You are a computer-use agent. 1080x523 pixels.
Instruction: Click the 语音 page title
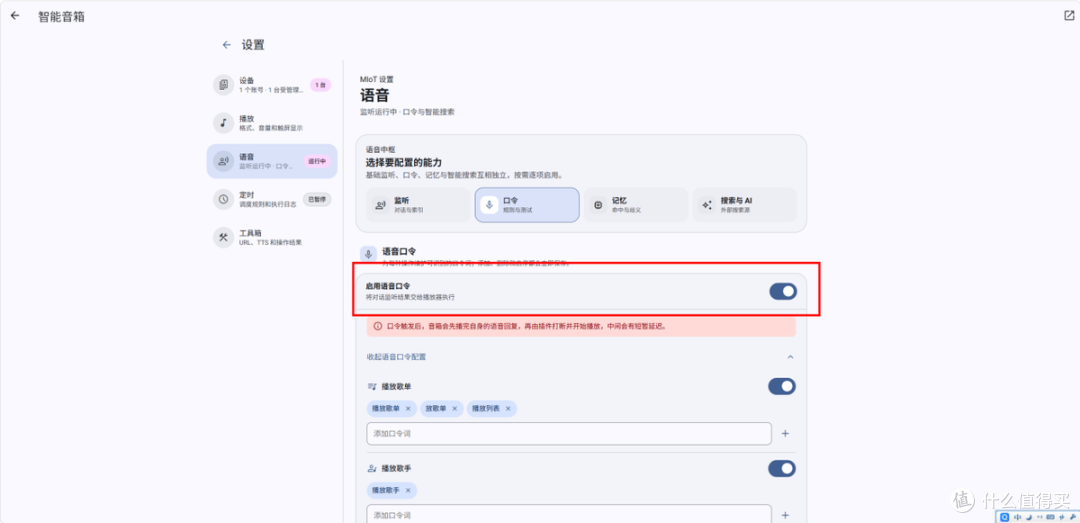coord(375,95)
